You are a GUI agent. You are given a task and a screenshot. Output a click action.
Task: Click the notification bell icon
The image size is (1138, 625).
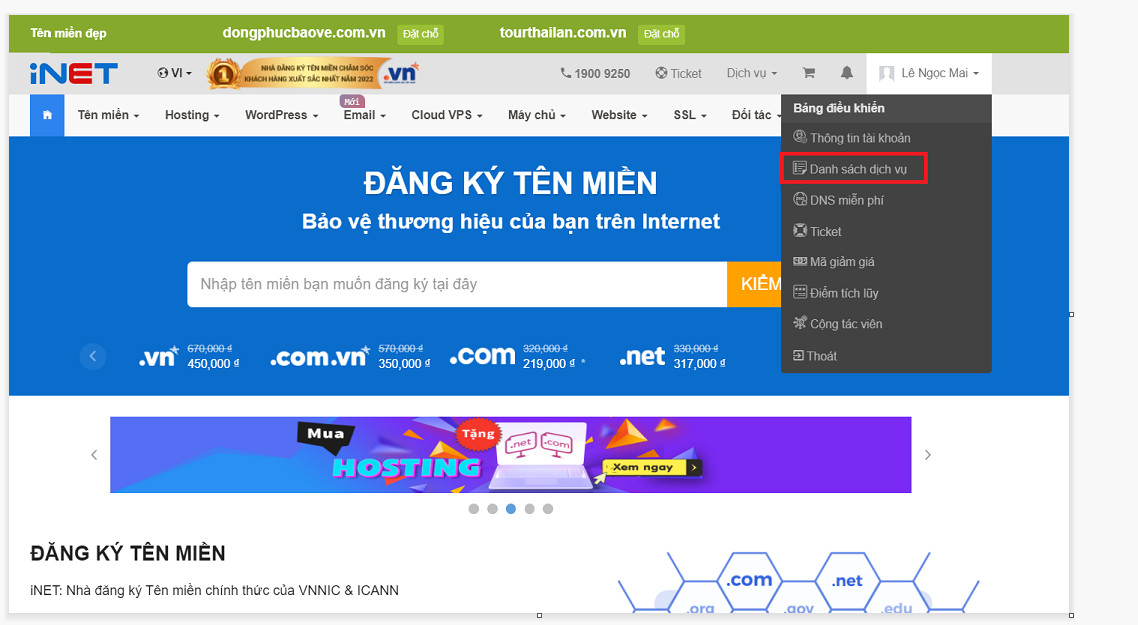[846, 73]
